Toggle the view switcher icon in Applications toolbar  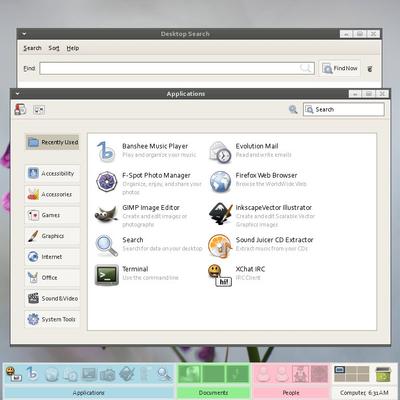click(x=39, y=109)
